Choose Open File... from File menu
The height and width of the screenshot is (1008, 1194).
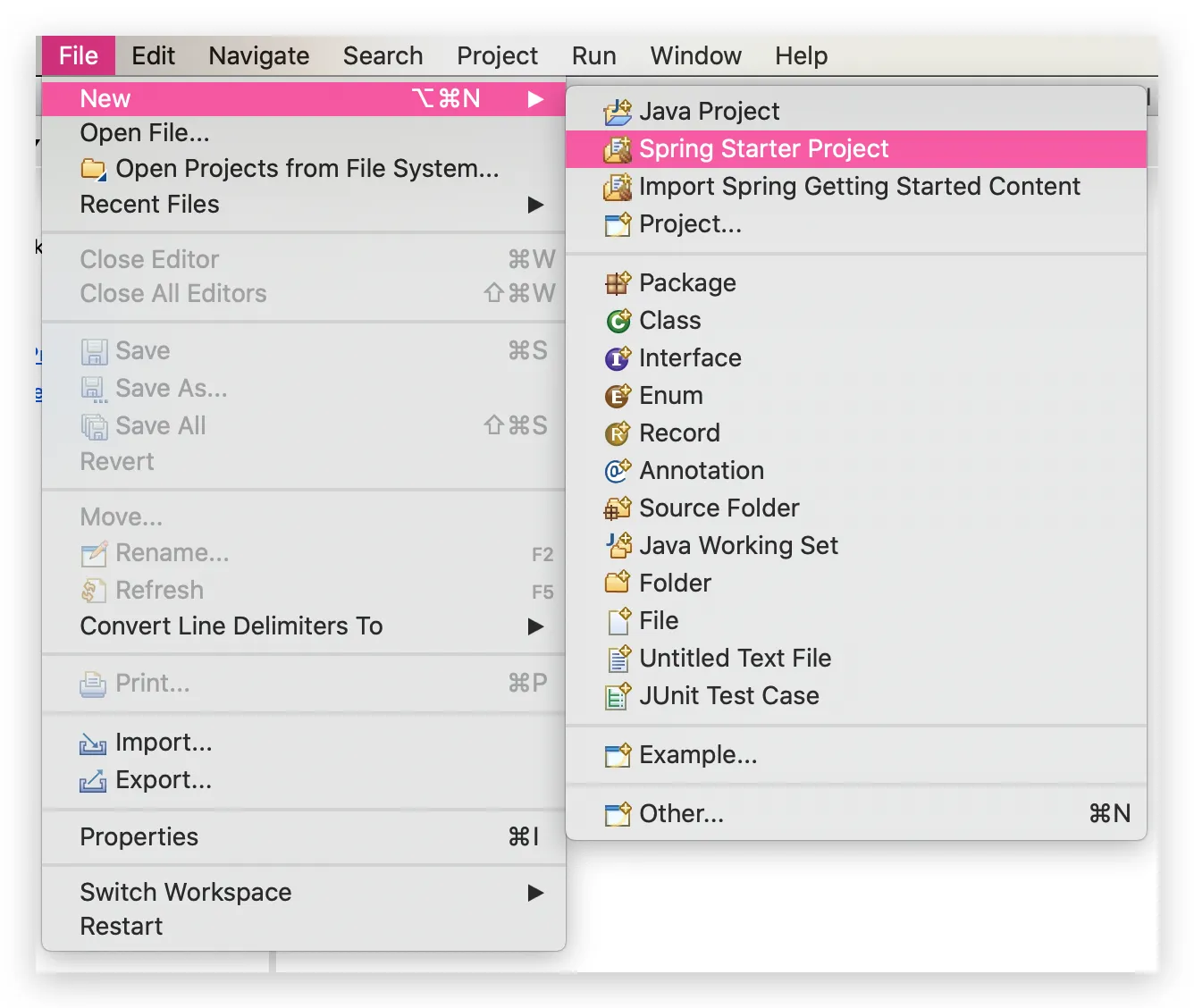(304, 133)
